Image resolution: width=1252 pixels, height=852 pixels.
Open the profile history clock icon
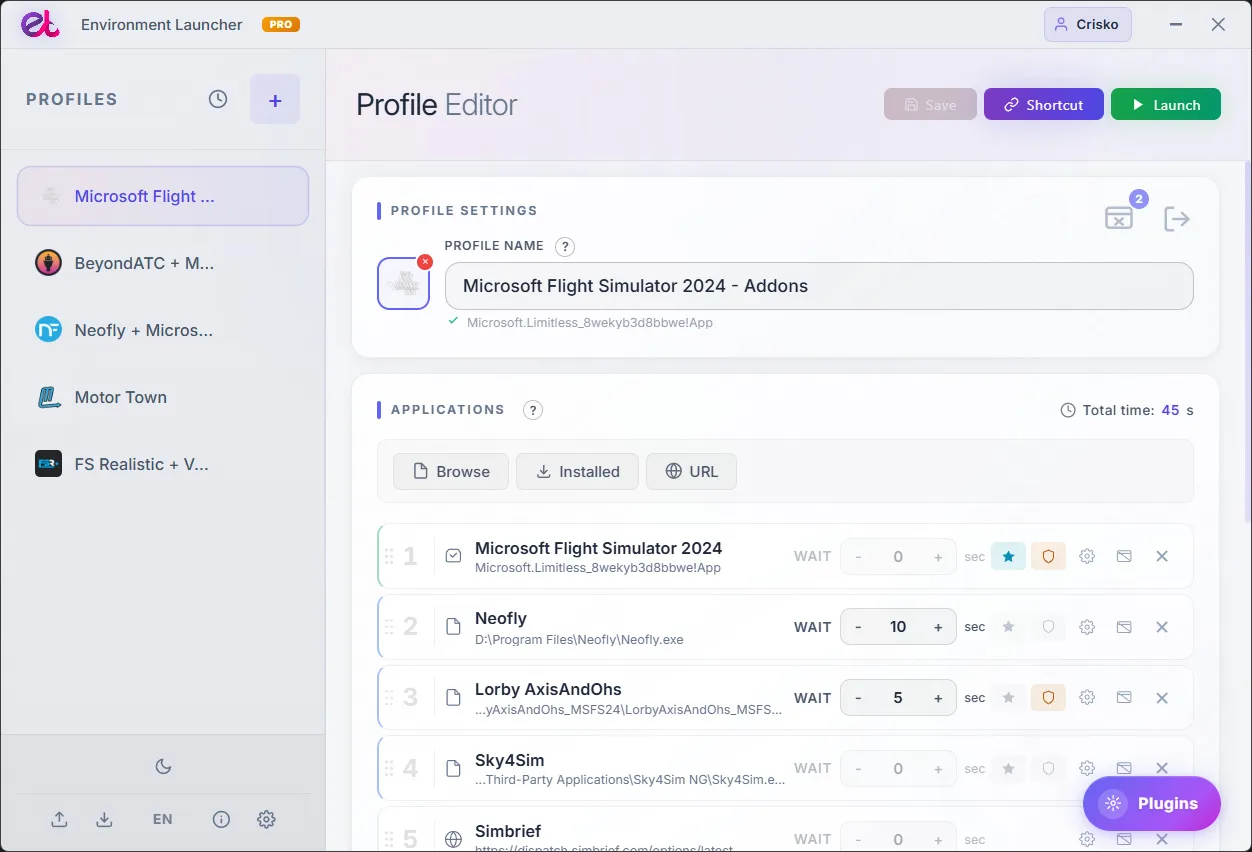(218, 99)
